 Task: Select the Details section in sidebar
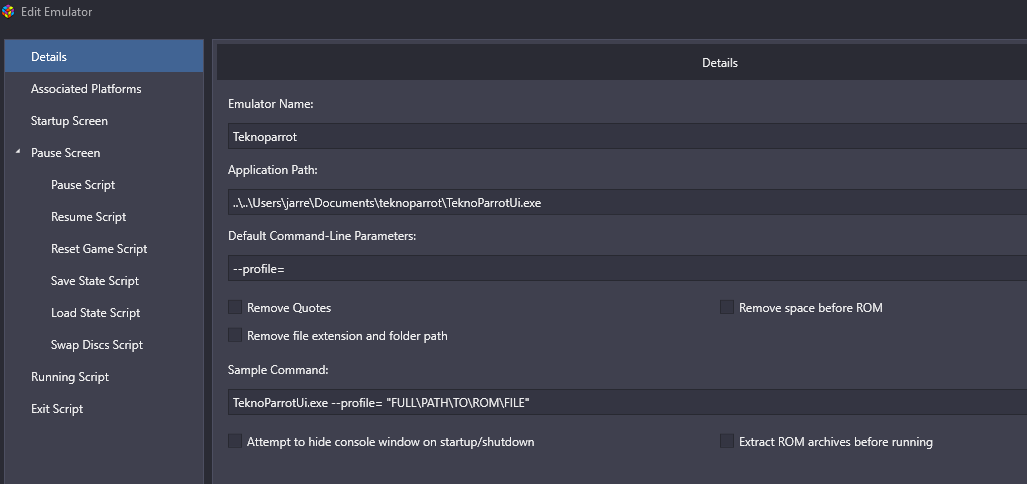104,56
